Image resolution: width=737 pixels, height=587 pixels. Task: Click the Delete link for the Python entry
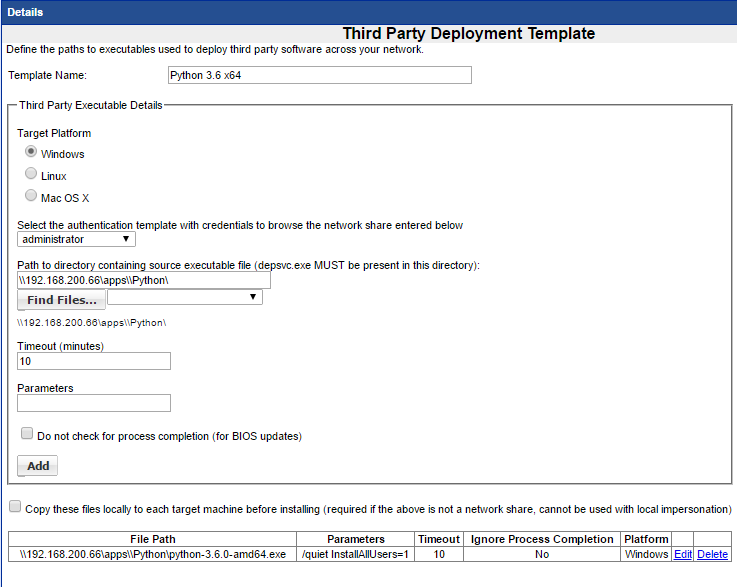click(x=712, y=554)
